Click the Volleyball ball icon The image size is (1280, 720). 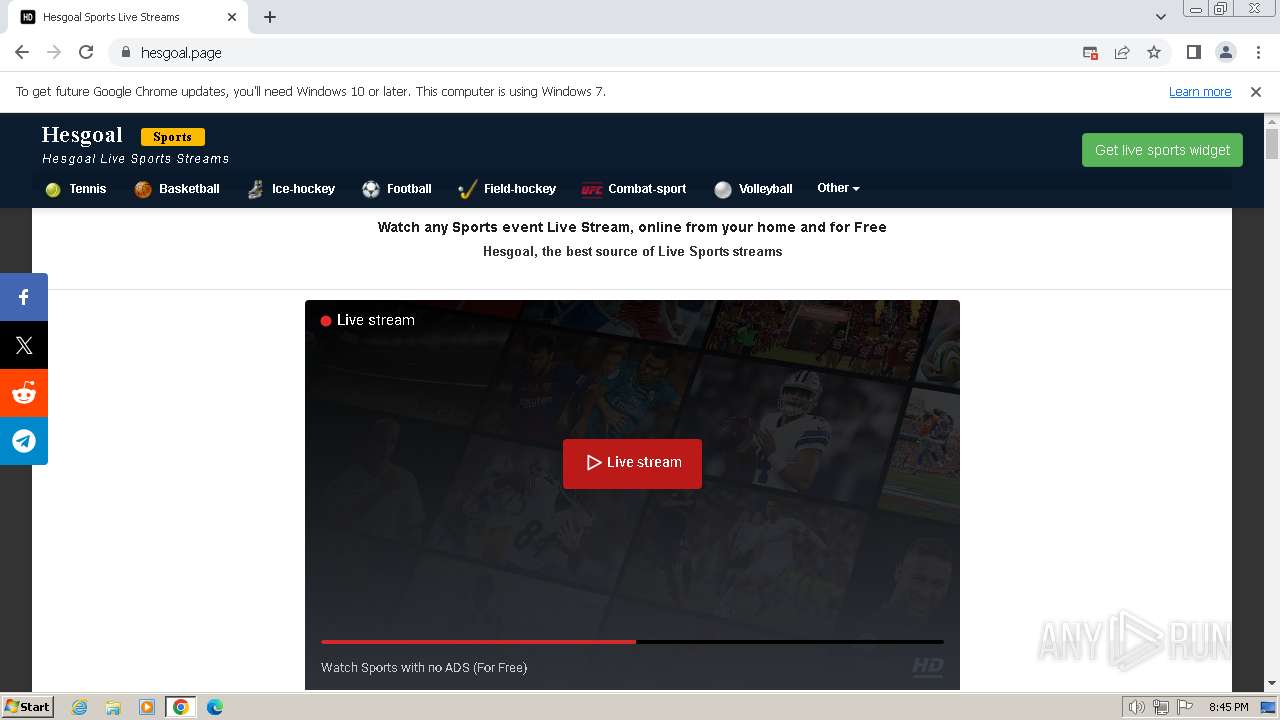tap(723, 189)
